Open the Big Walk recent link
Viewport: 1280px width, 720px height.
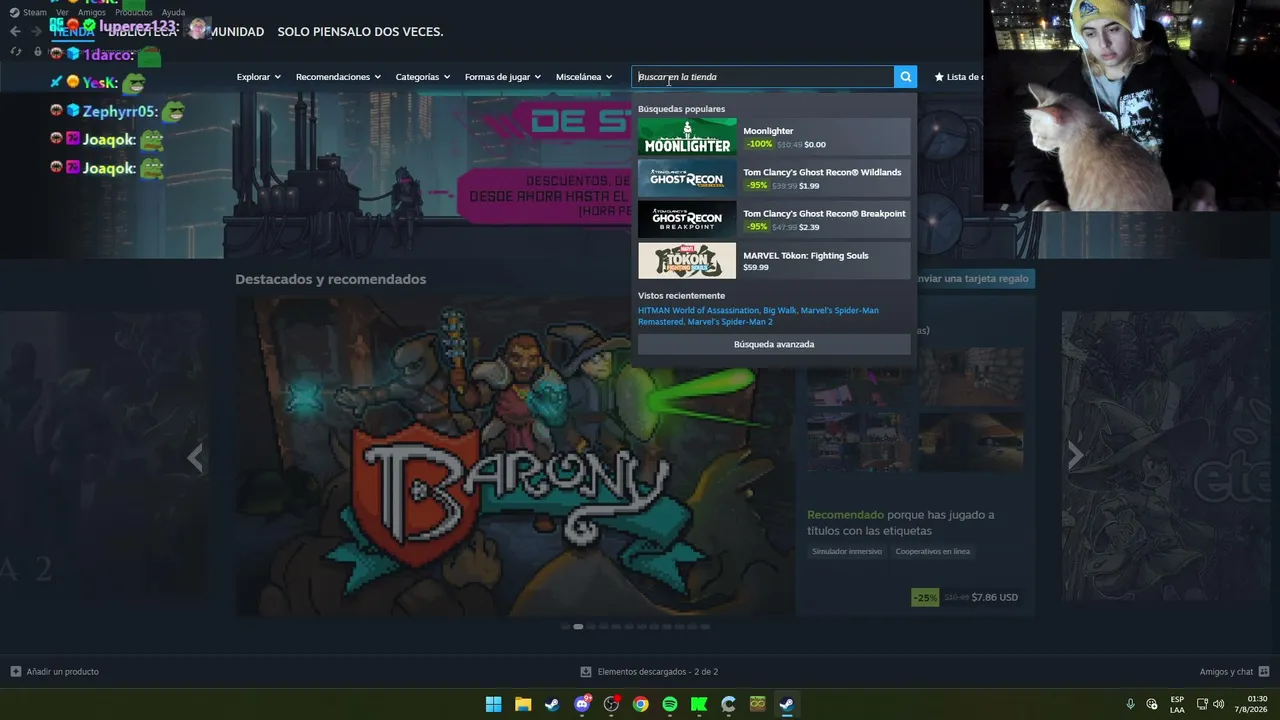click(779, 311)
